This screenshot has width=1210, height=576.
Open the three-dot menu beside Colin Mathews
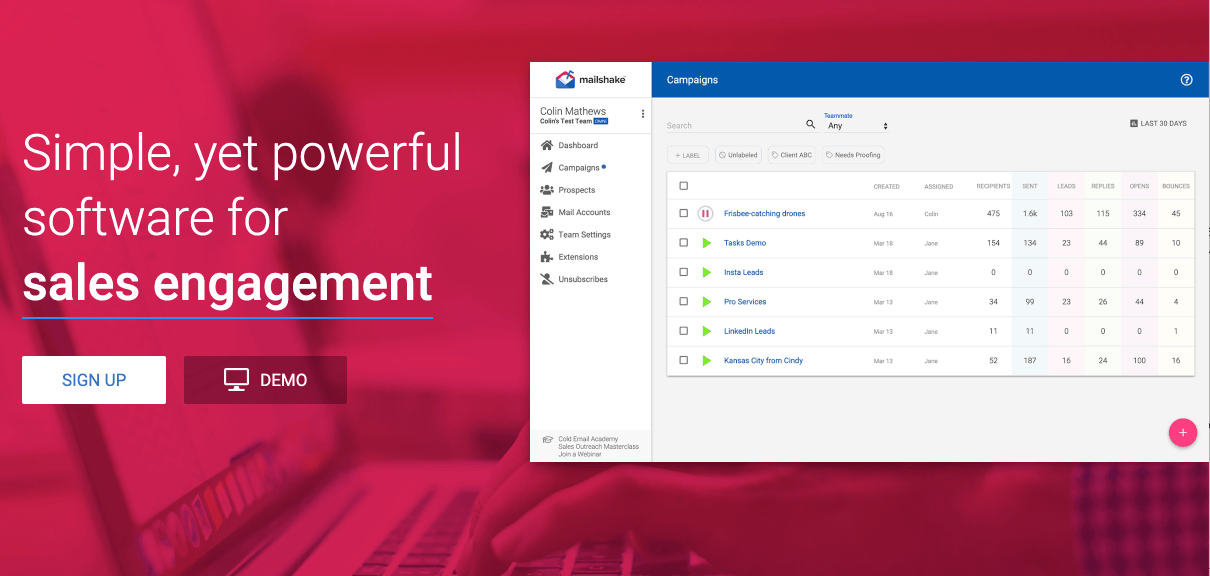(x=643, y=114)
